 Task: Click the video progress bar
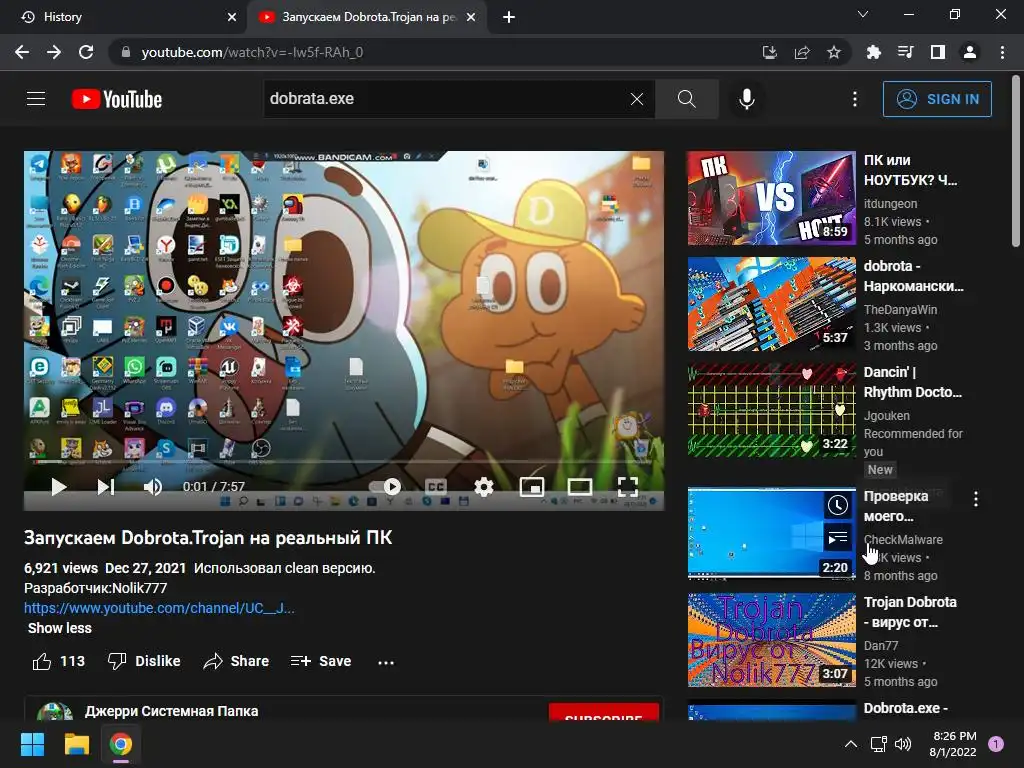(x=344, y=462)
